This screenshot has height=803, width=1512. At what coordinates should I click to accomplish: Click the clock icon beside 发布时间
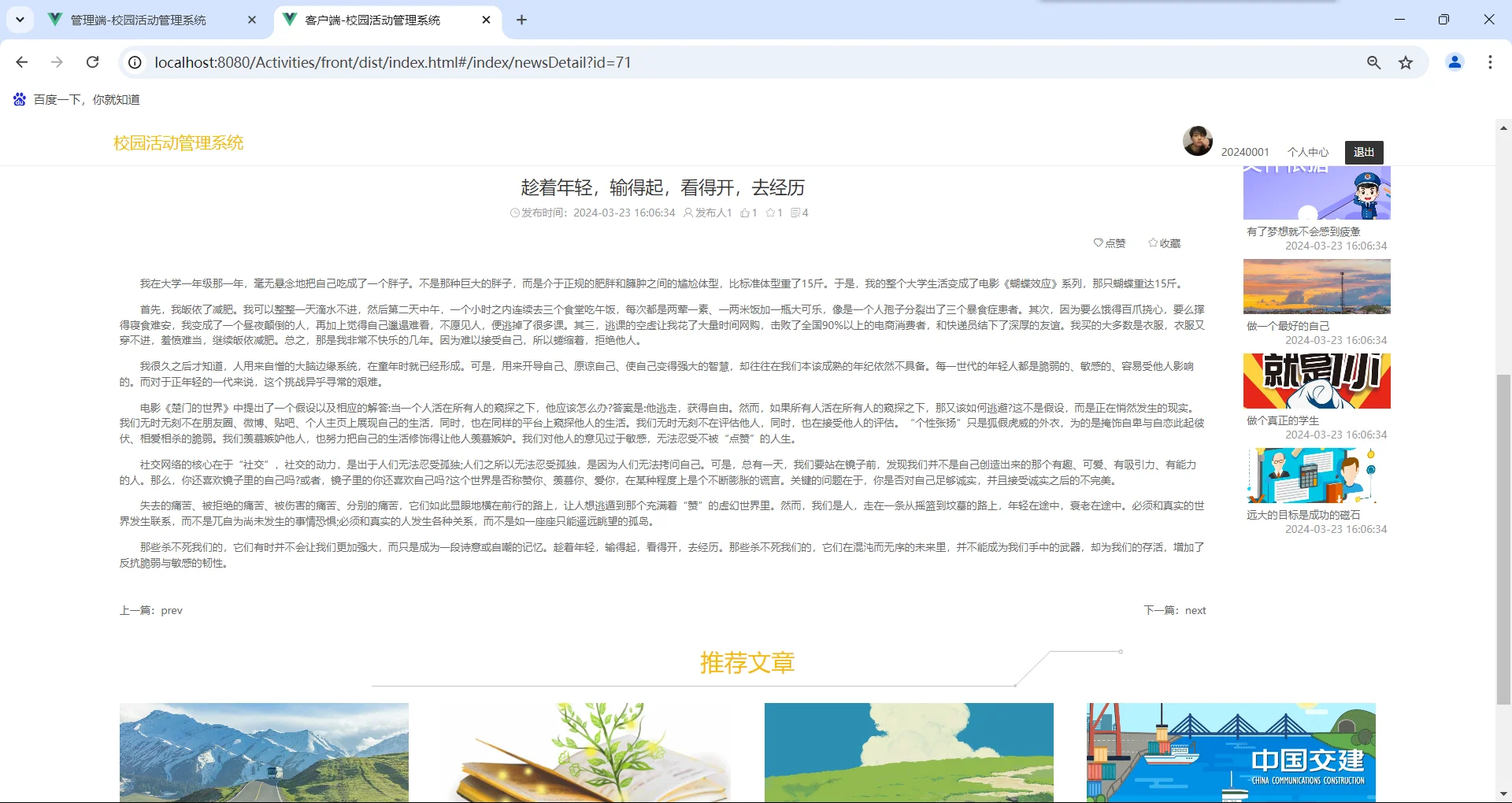pyautogui.click(x=515, y=213)
